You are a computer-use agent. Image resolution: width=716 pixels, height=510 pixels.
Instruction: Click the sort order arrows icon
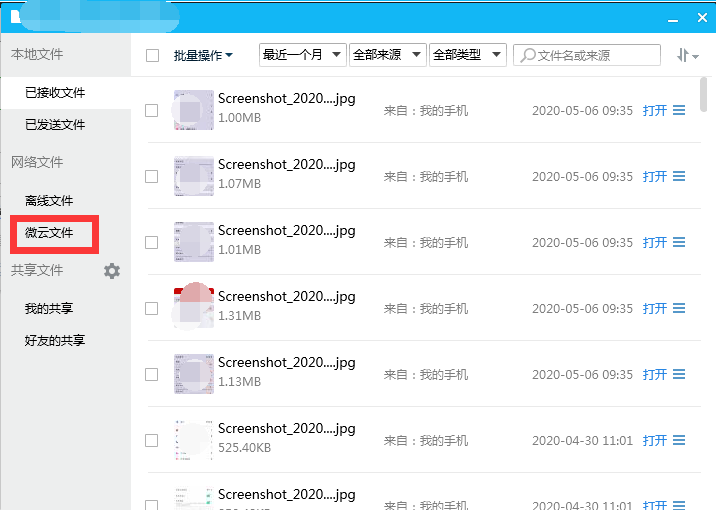(x=687, y=55)
